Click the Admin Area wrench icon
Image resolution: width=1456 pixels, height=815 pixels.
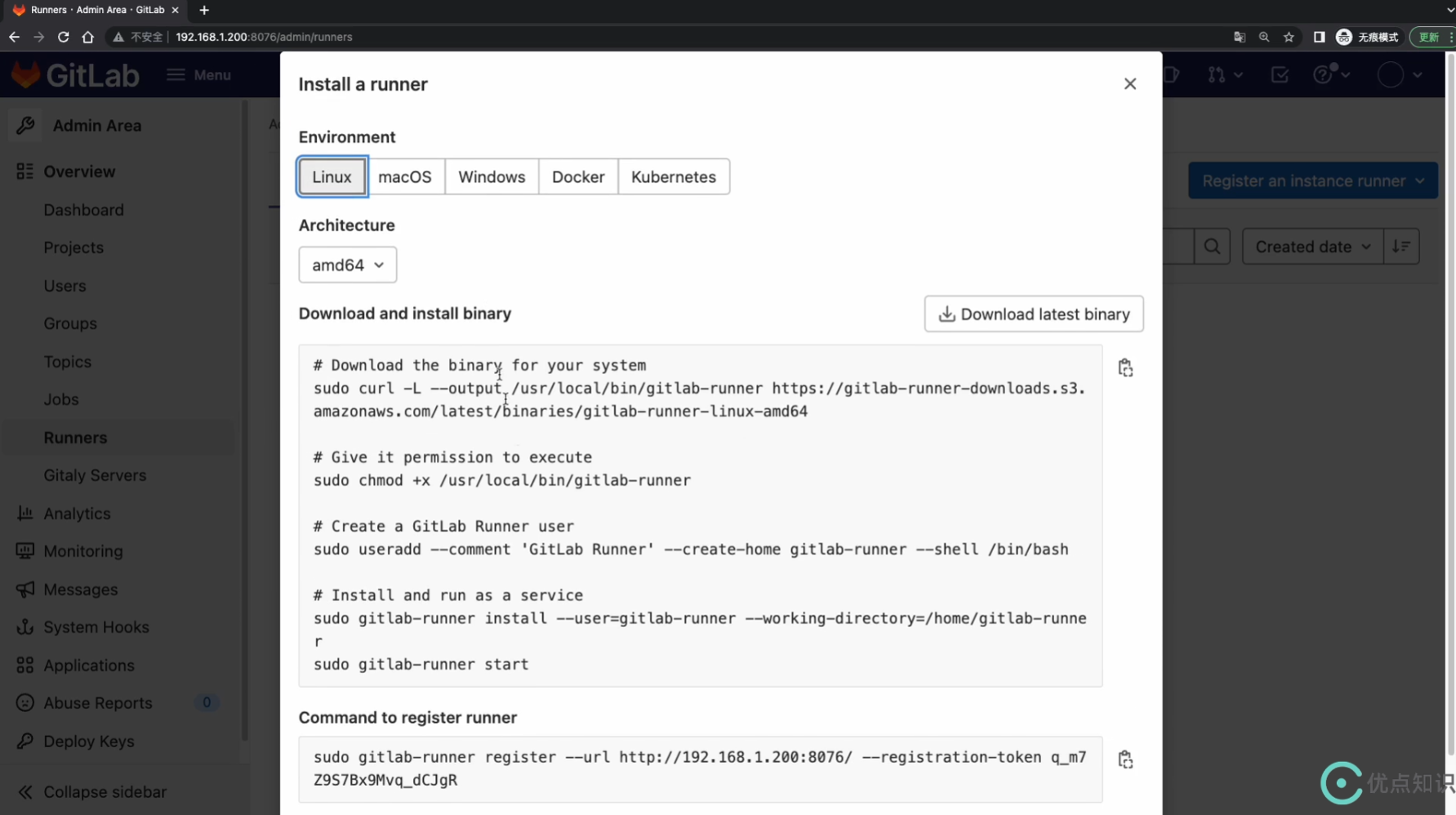(x=25, y=126)
